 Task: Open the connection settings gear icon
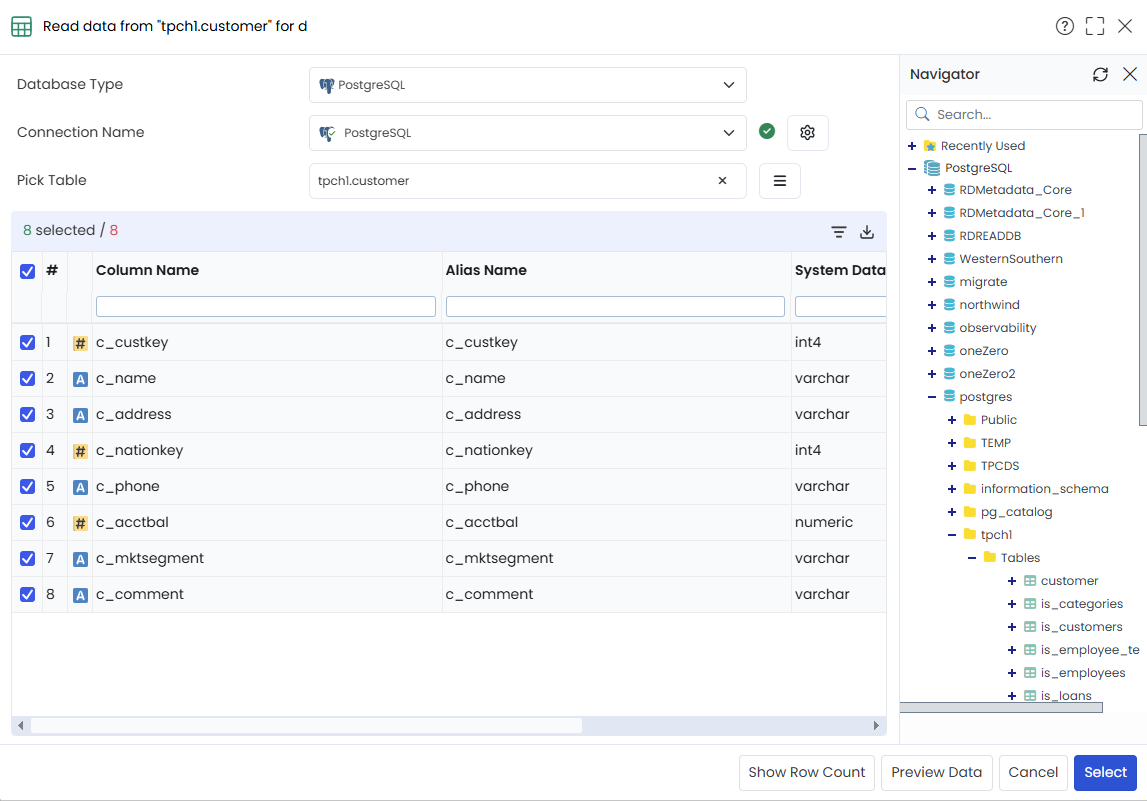tap(807, 132)
